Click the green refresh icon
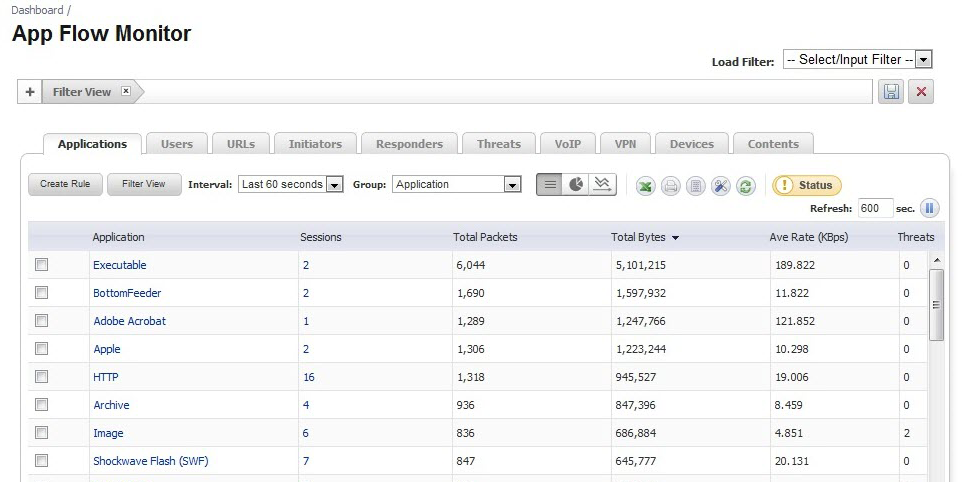The width and height of the screenshot is (975, 482). click(746, 186)
